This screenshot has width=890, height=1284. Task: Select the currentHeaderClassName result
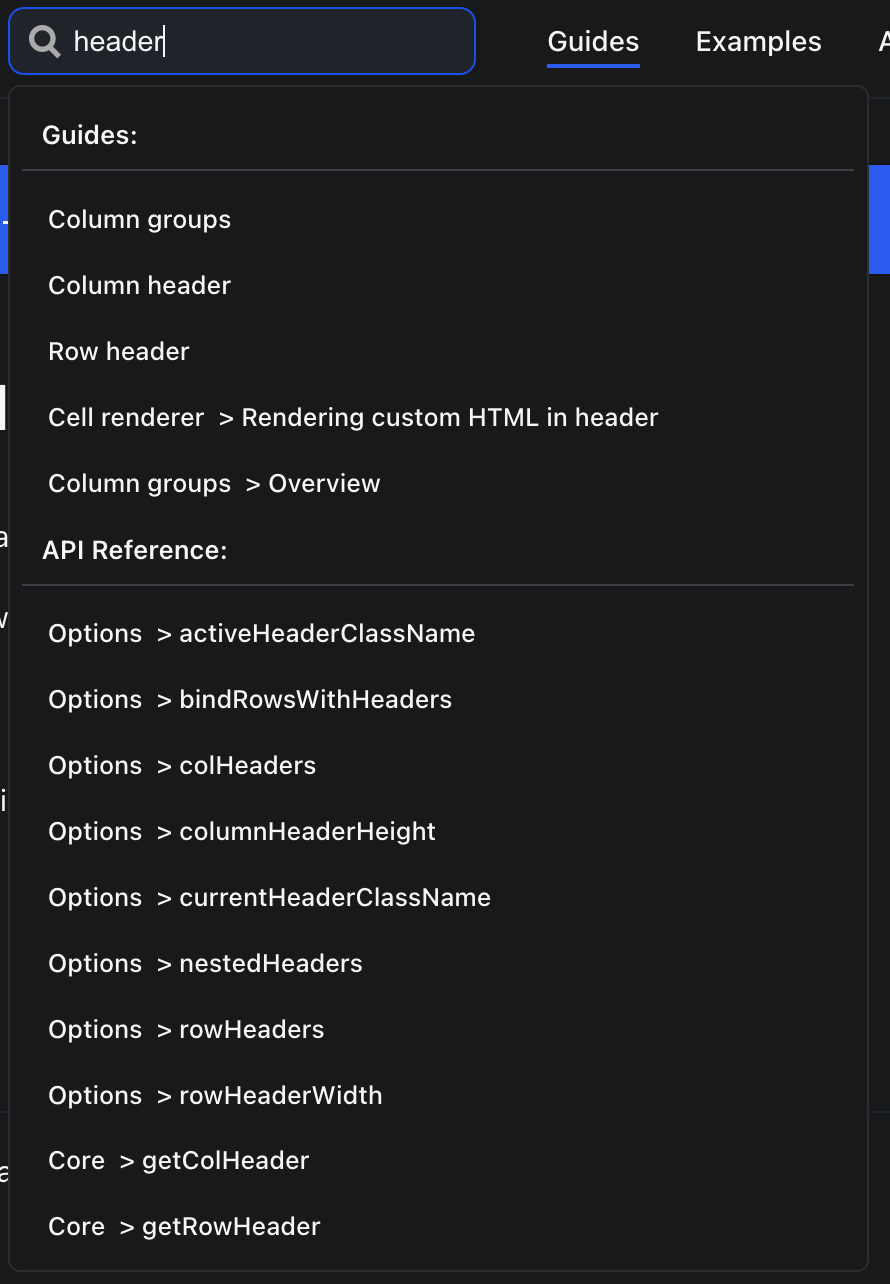click(269, 897)
